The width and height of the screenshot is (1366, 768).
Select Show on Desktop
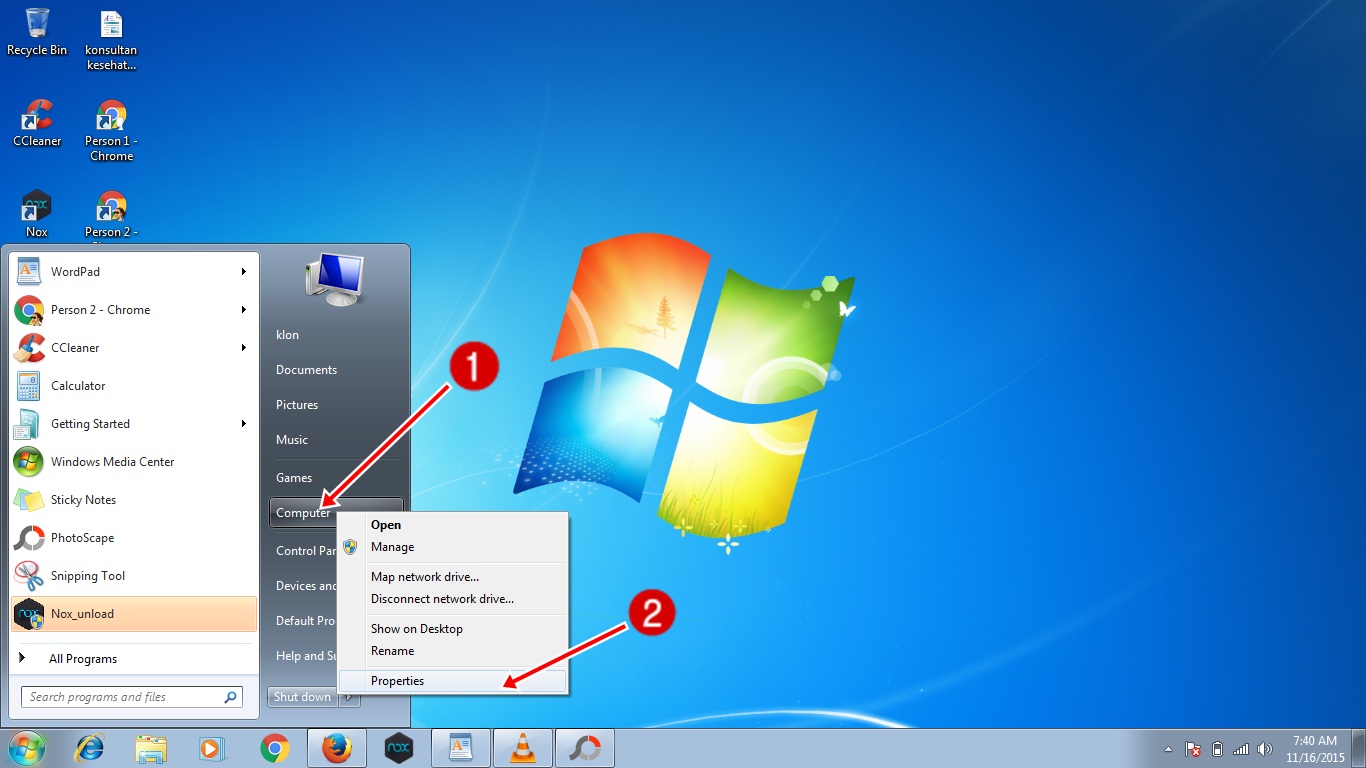[x=453, y=629]
